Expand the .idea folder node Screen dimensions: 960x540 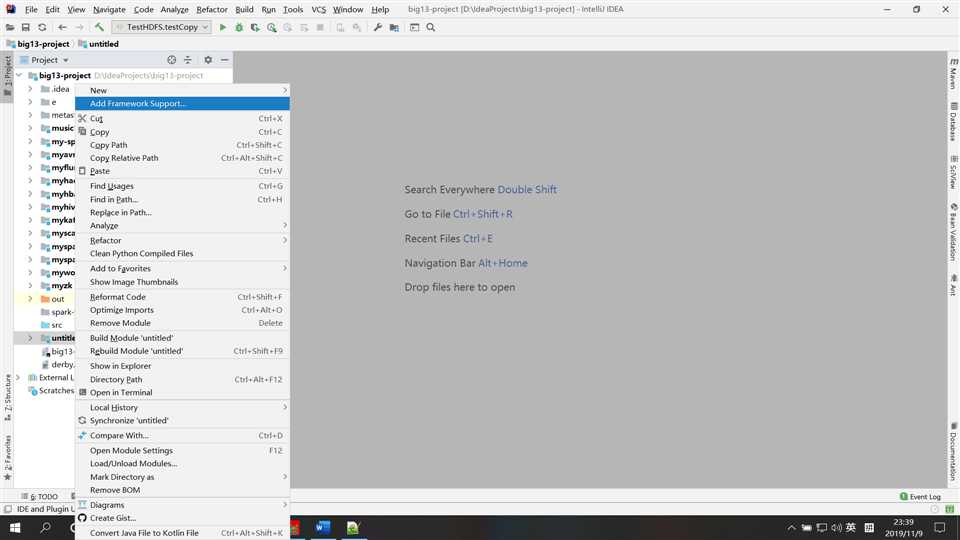(30, 89)
